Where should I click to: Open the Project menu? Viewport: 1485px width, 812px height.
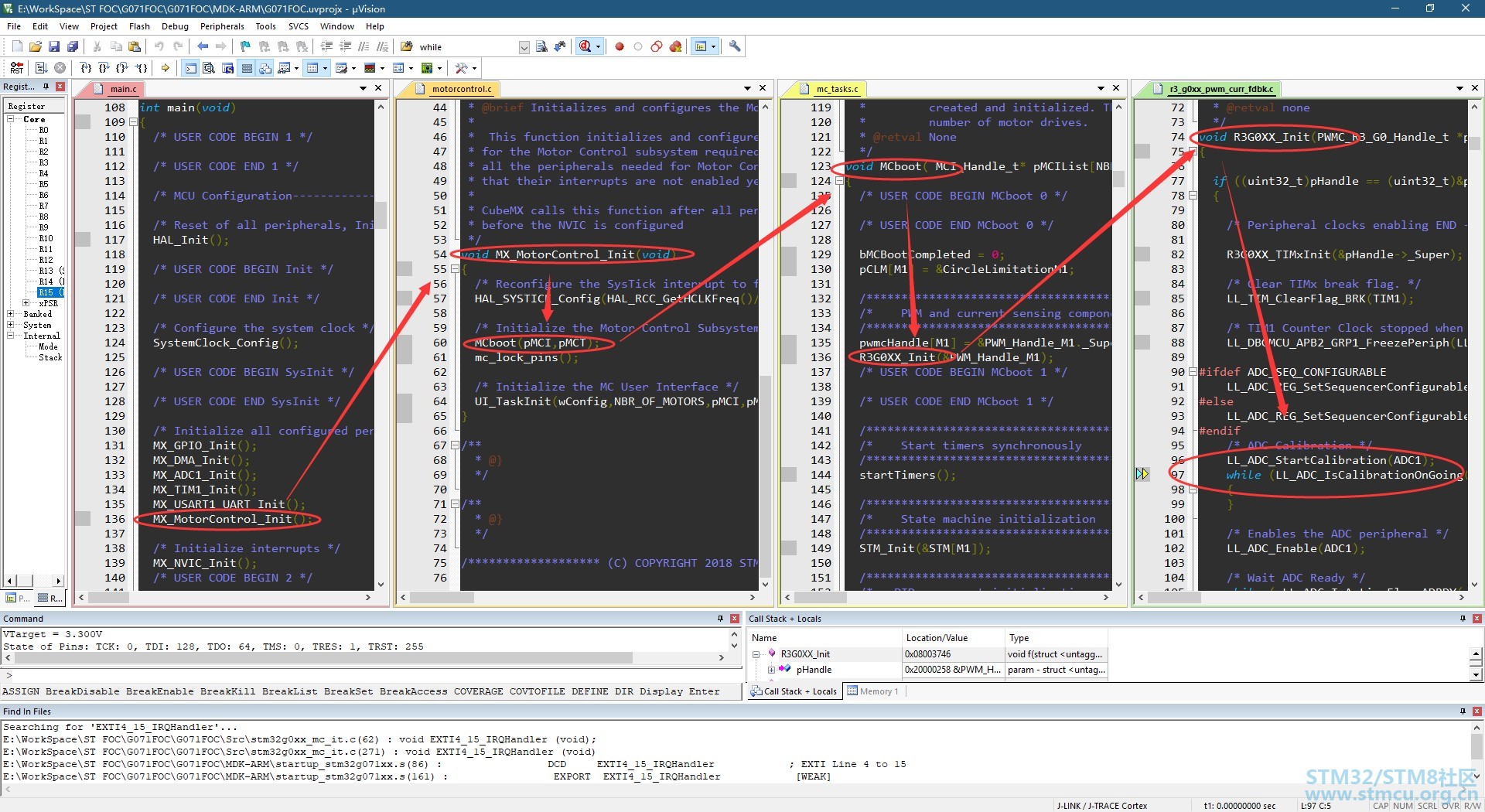[x=104, y=26]
